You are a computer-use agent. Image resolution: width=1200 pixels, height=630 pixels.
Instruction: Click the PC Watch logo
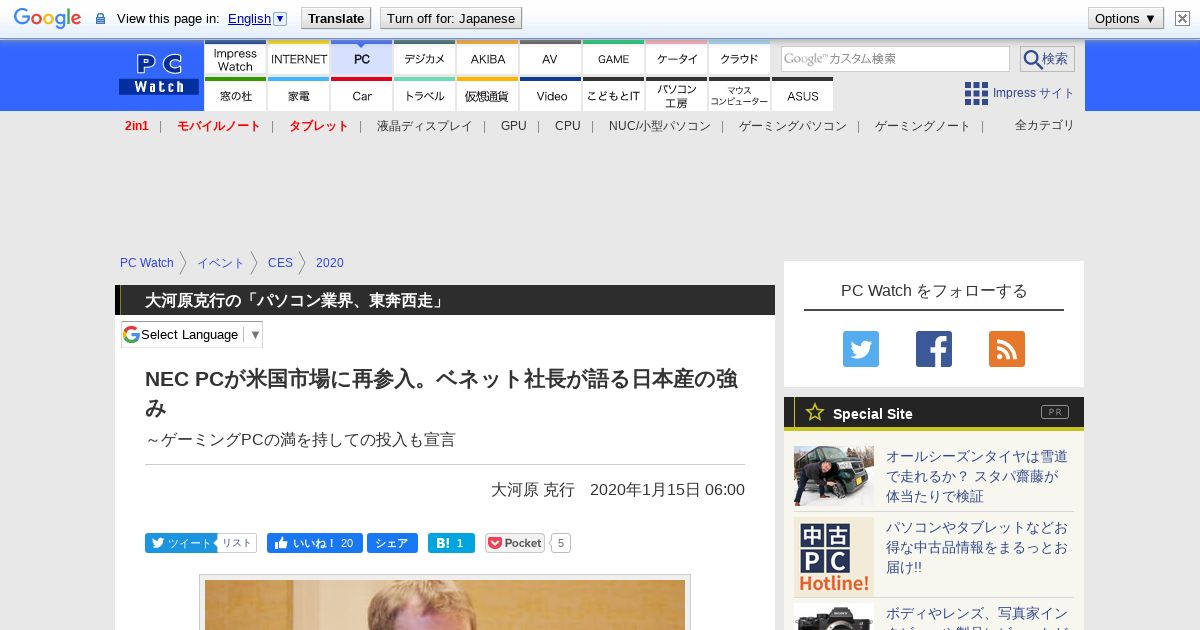159,73
